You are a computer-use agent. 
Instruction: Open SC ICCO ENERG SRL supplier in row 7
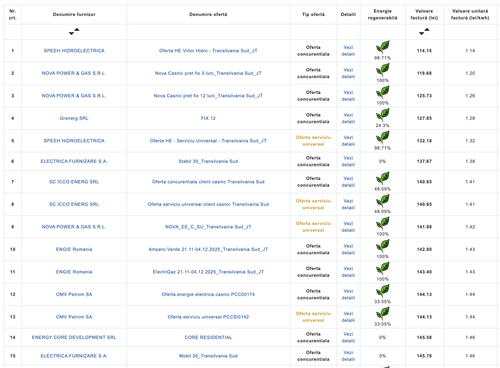coord(74,182)
